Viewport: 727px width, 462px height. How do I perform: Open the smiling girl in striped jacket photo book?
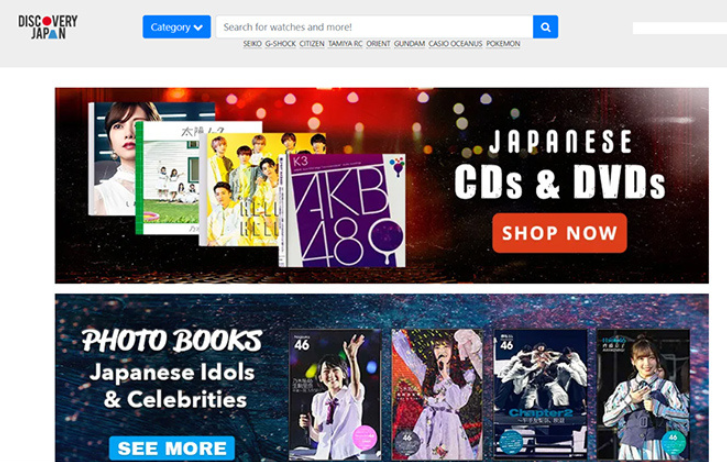643,394
